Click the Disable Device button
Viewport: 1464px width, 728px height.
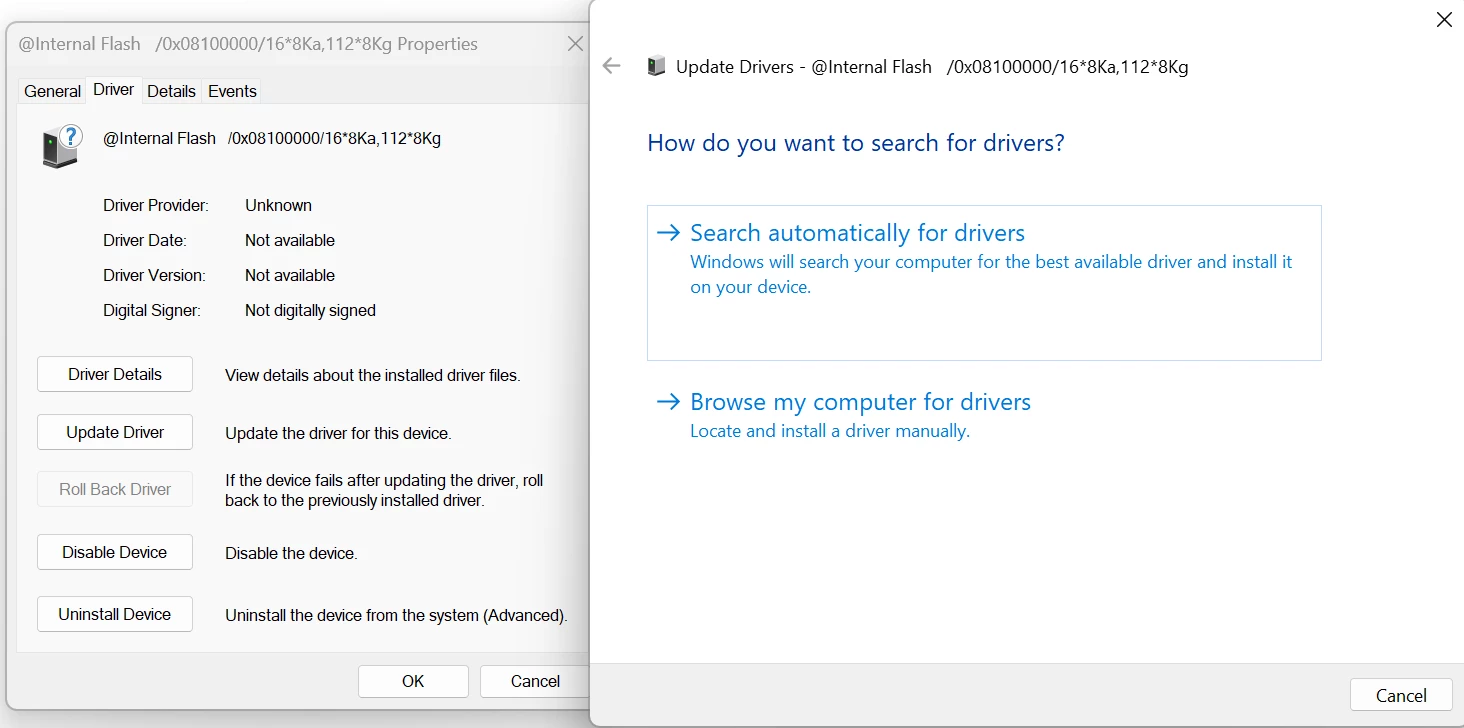tap(115, 552)
